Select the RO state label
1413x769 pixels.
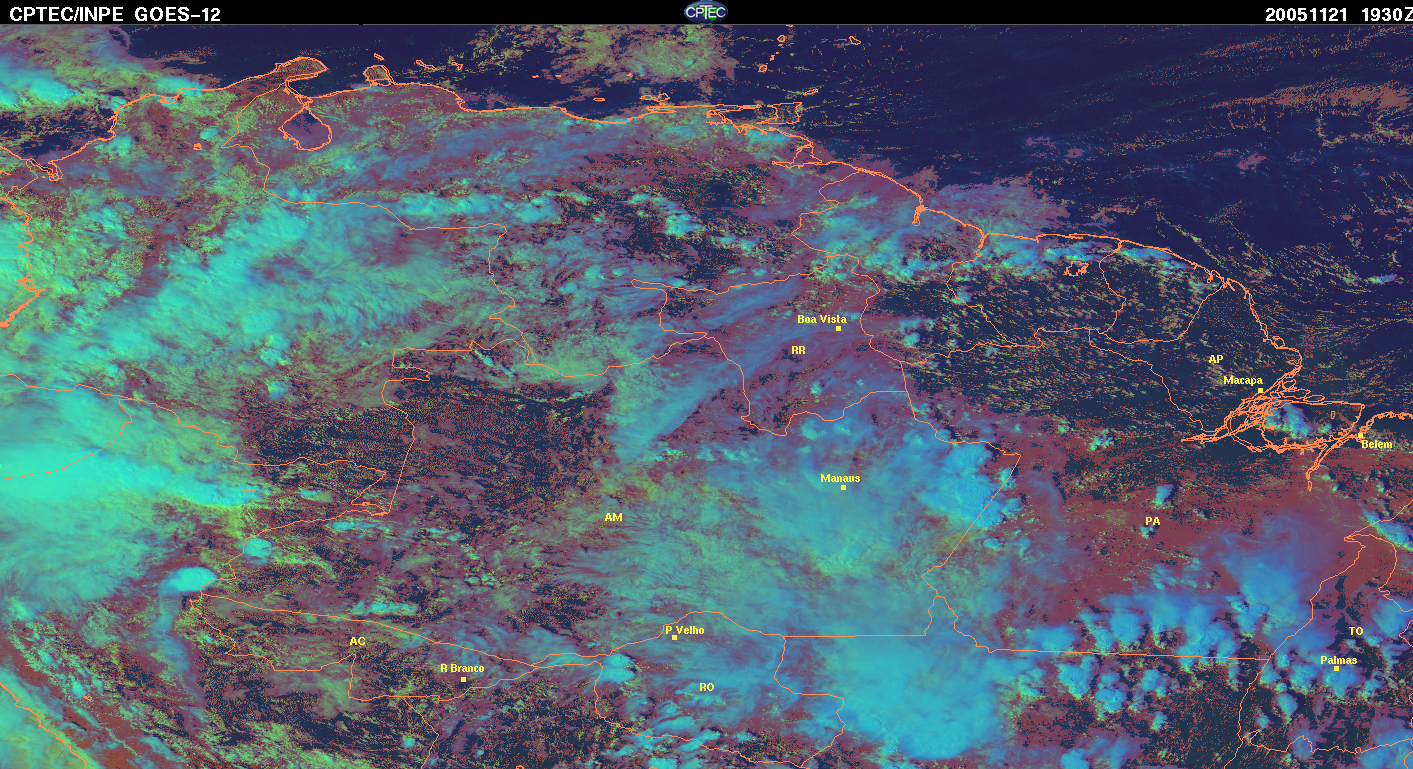click(x=706, y=687)
